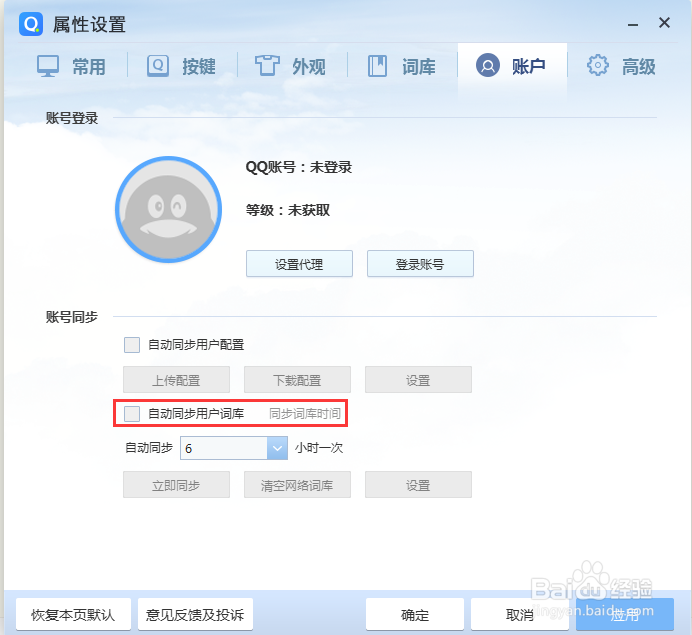The height and width of the screenshot is (635, 692).
Task: Click the 清空网络词库 button
Action: tap(297, 485)
